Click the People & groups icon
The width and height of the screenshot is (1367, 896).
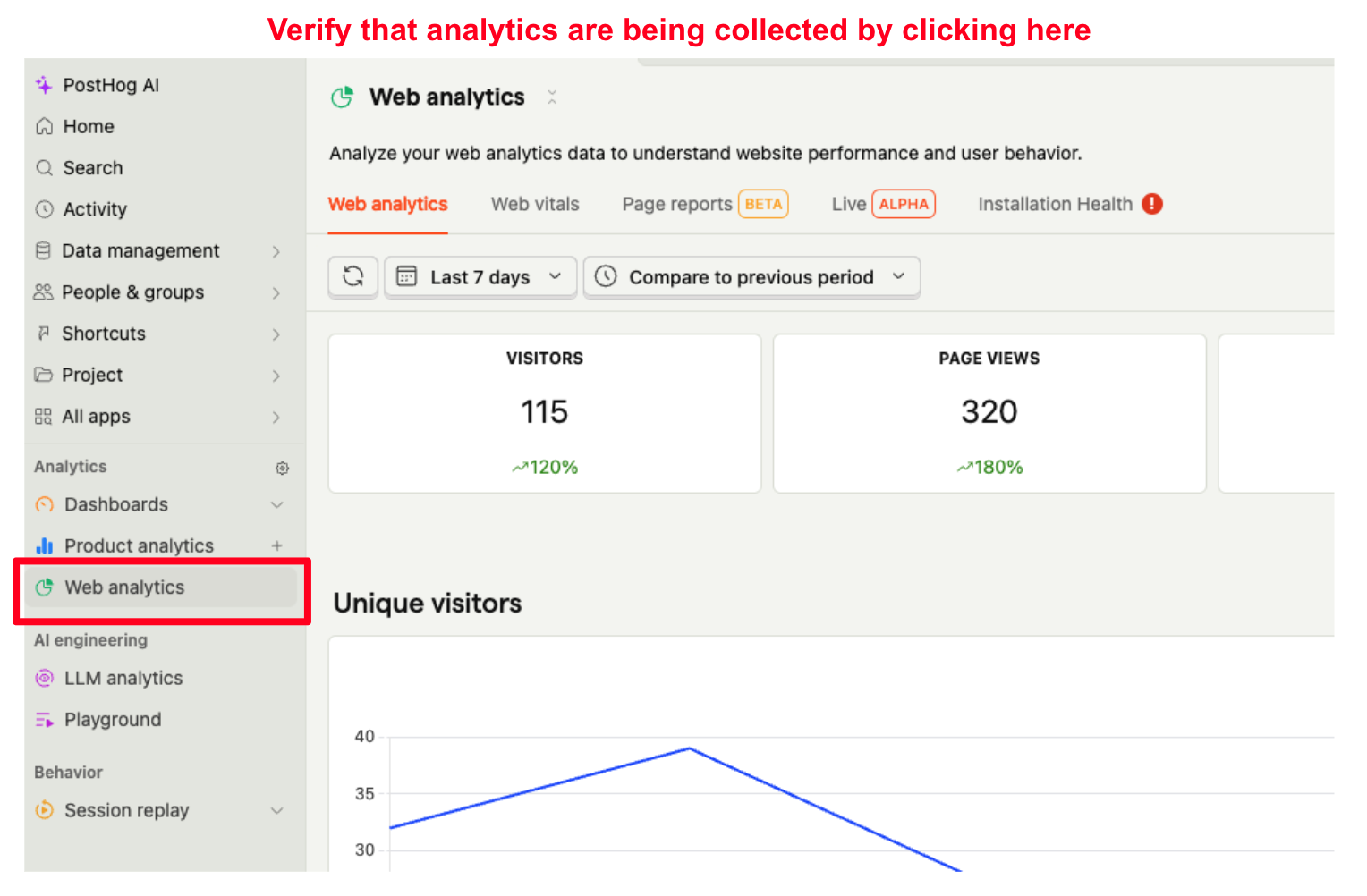click(x=44, y=292)
